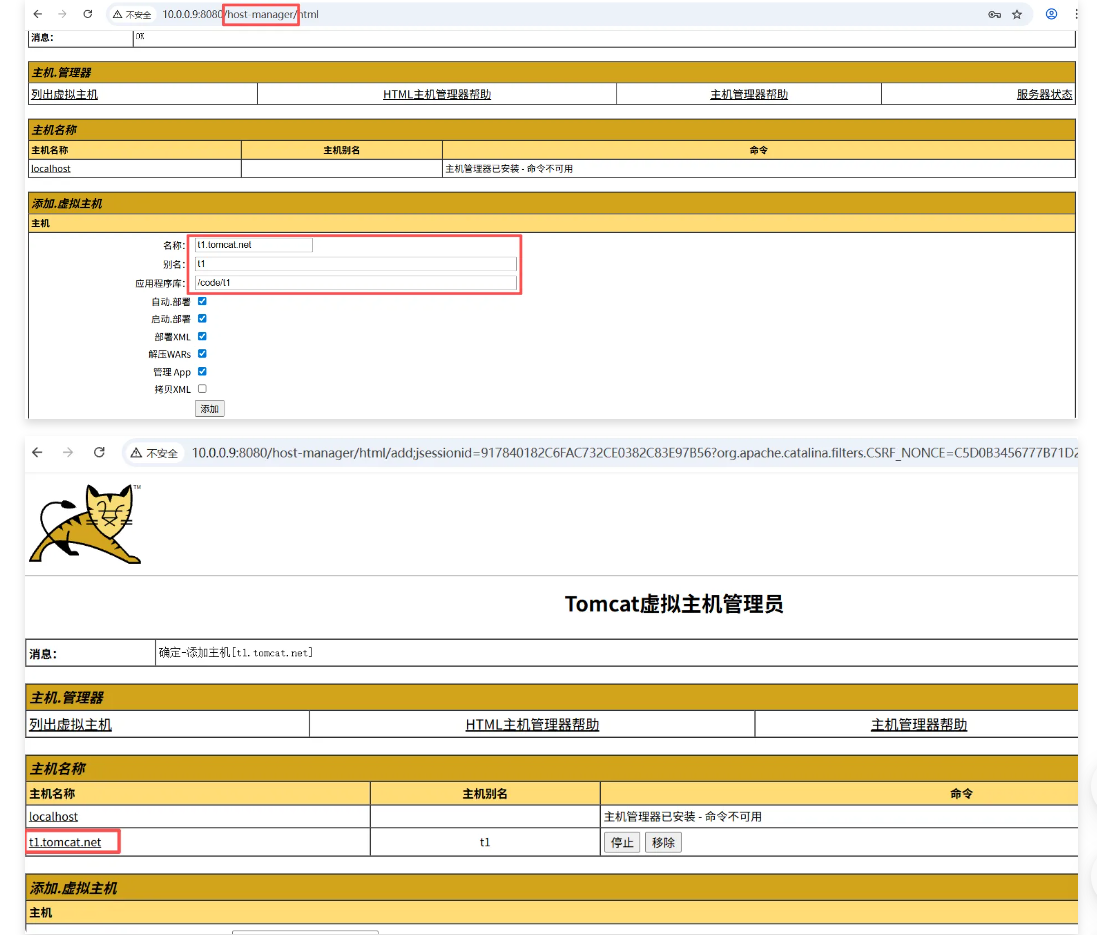Bookmark the page with the star icon
This screenshot has height=935, width=1097.
(x=1017, y=15)
